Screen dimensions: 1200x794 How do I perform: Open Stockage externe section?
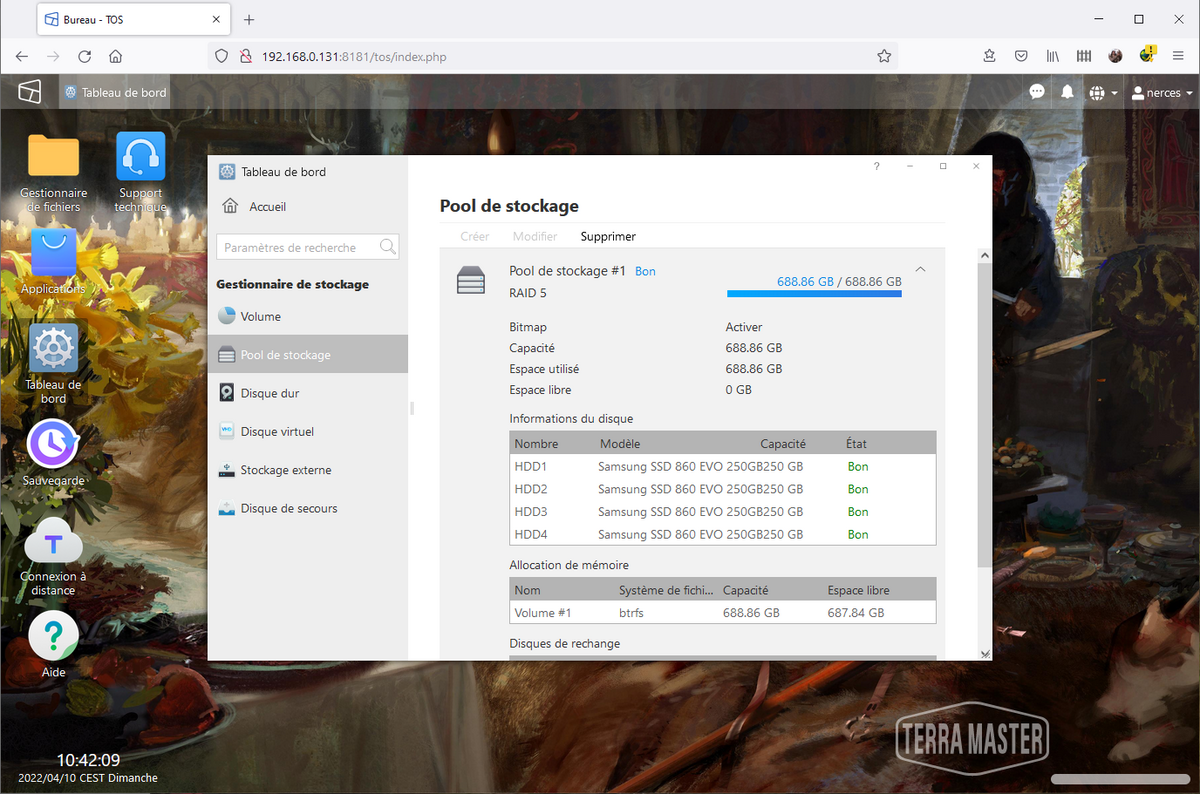(x=308, y=470)
